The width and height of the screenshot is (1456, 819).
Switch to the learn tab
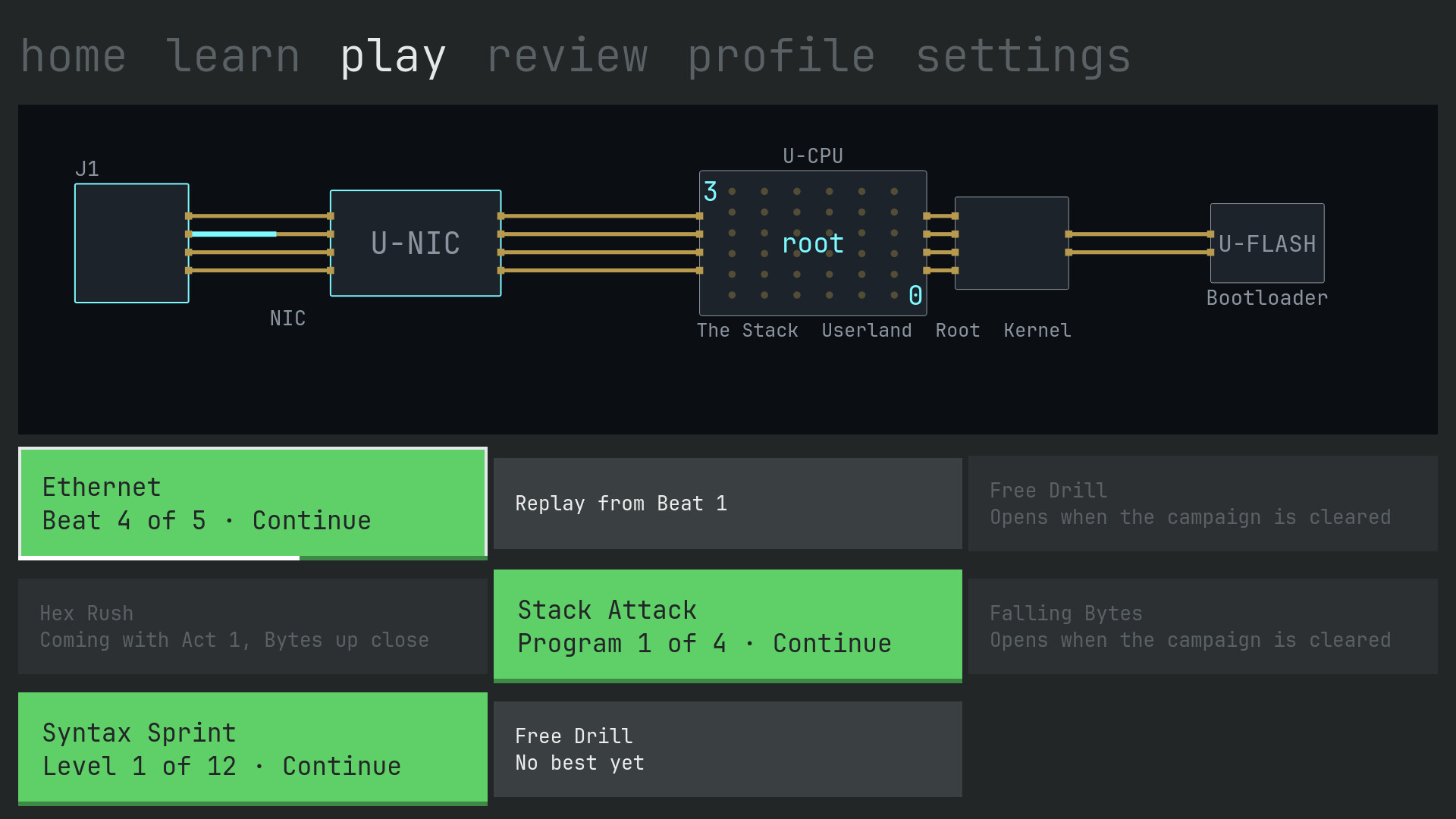(233, 57)
